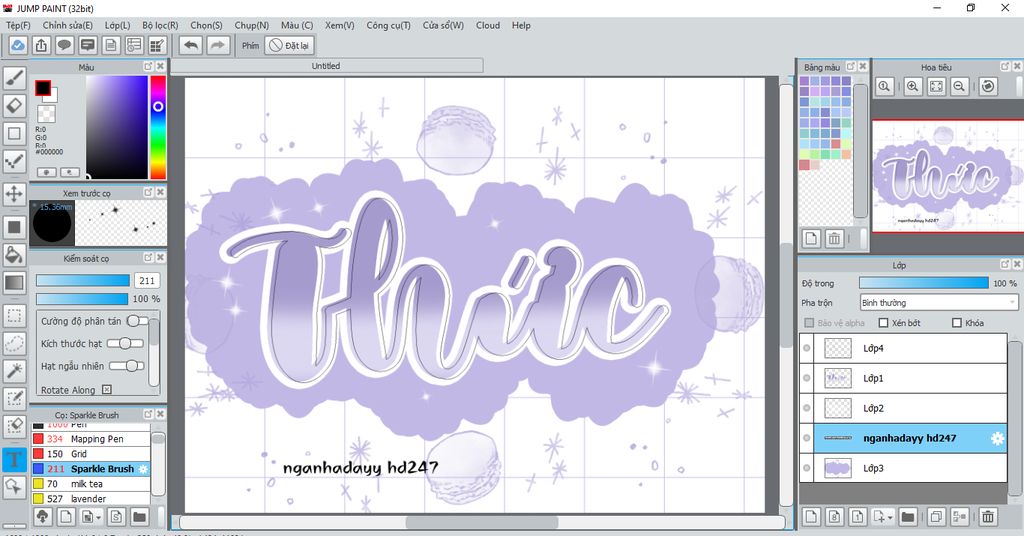Enable the Xén bớt checkbox
1024x536 pixels.
coord(884,323)
